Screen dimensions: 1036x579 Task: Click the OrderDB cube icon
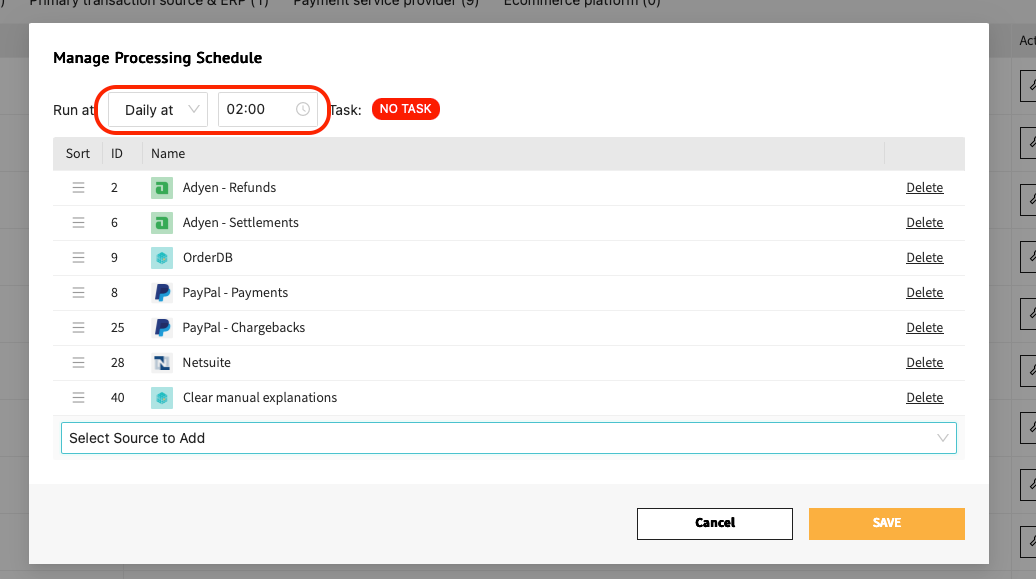[162, 258]
